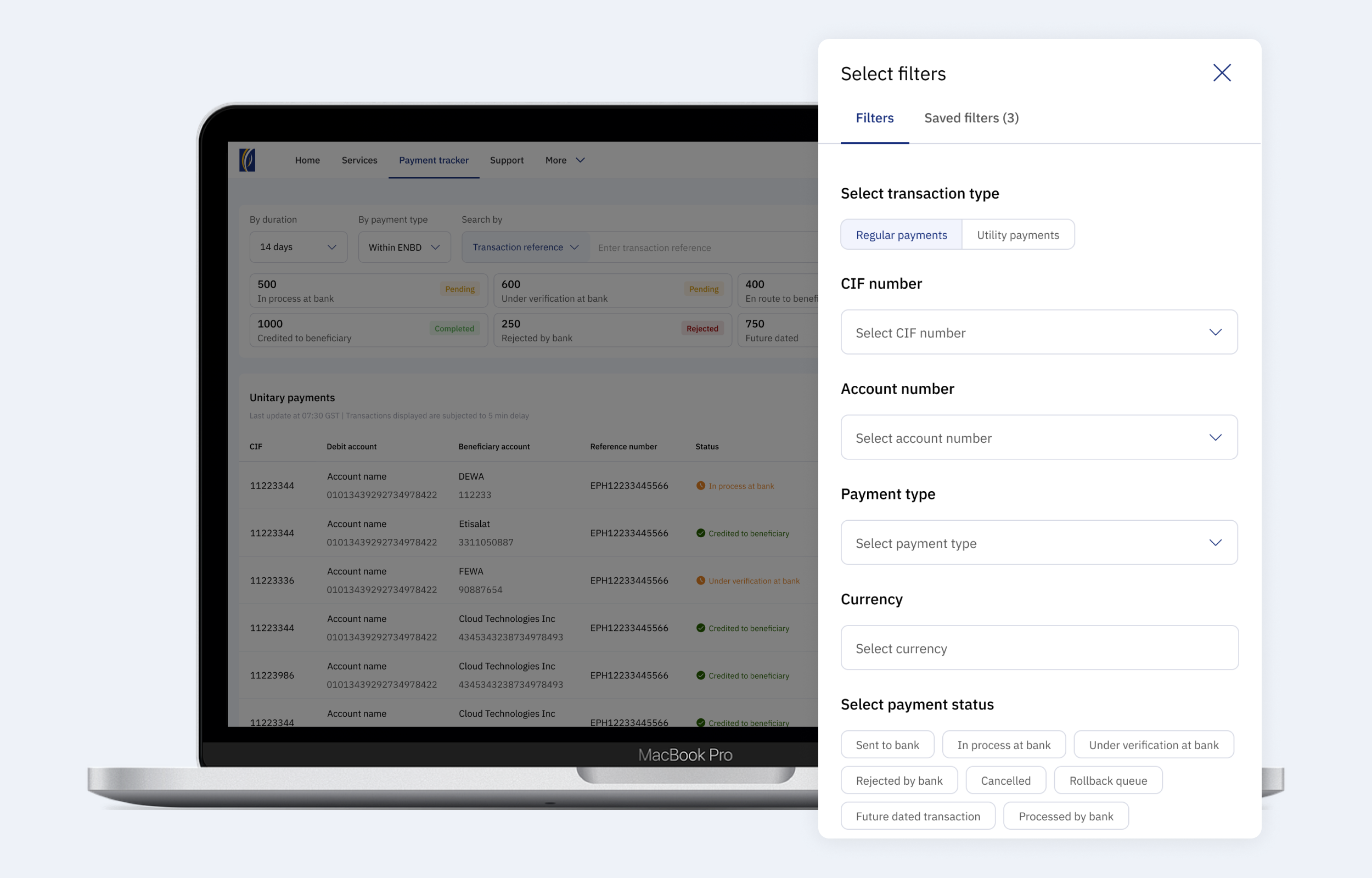Select Regular payments transaction type

pos(901,235)
